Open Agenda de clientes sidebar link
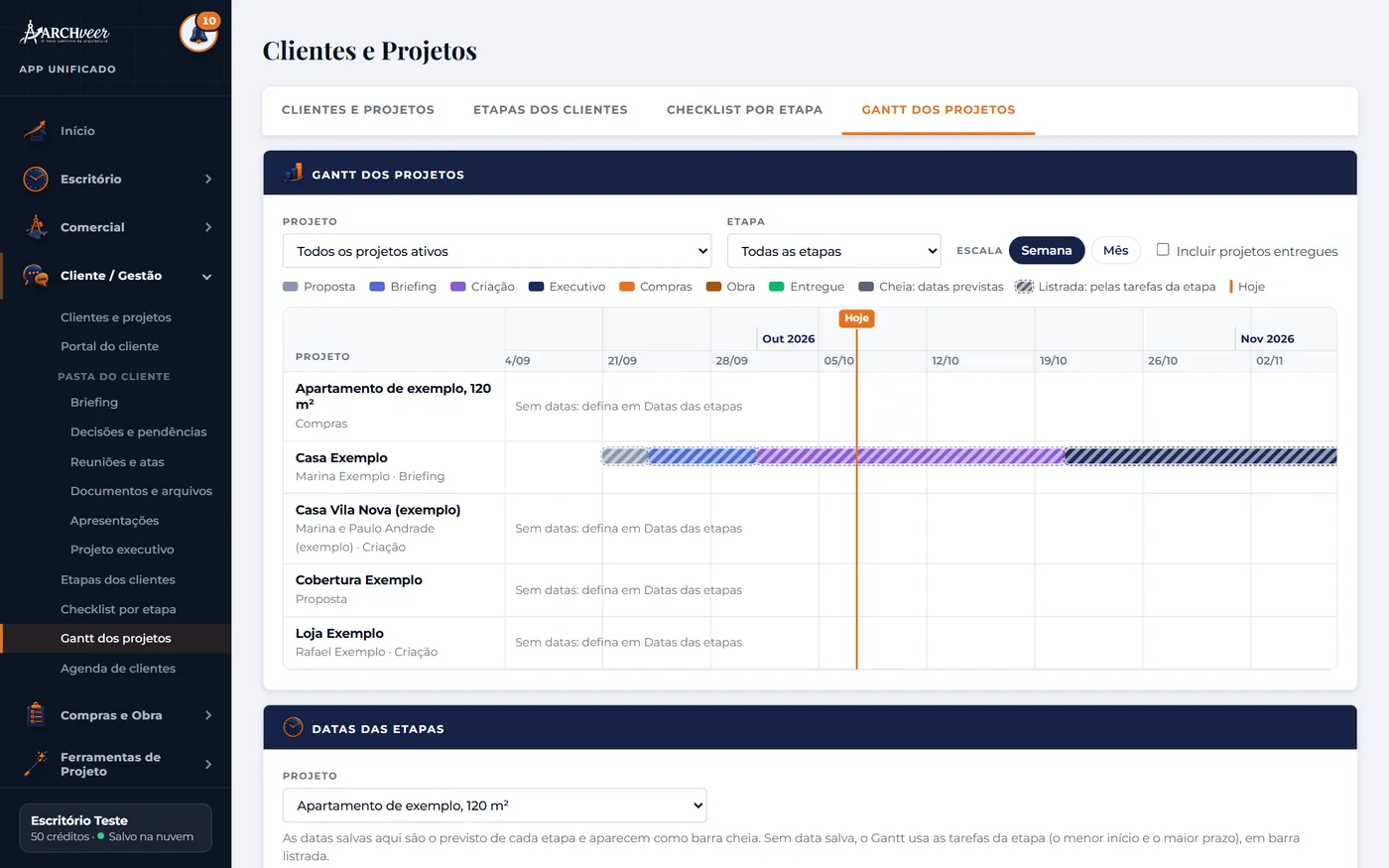1389x868 pixels. [x=118, y=669]
